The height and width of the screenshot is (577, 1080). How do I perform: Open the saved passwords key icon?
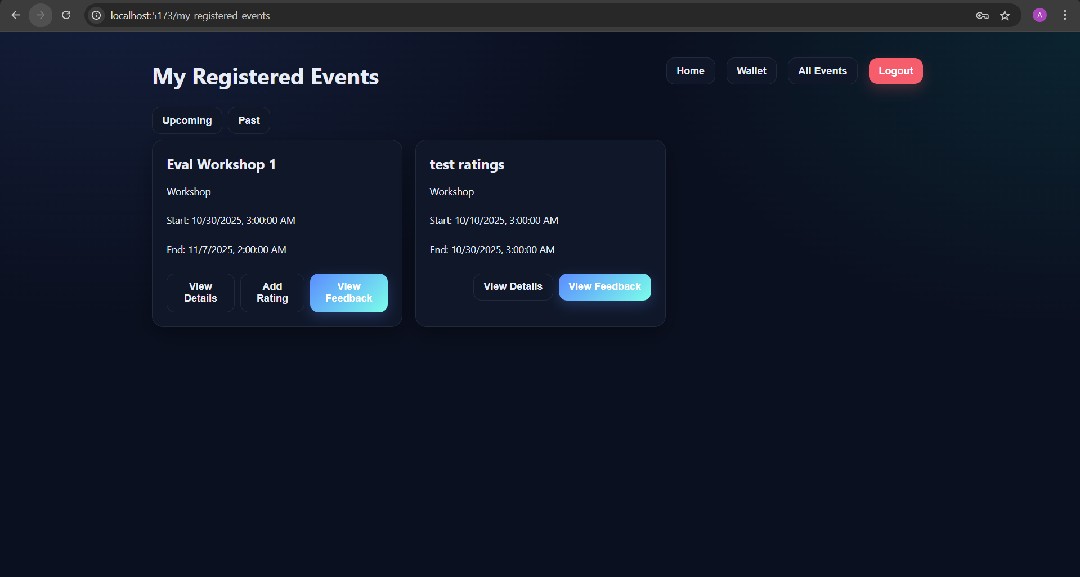click(x=981, y=15)
